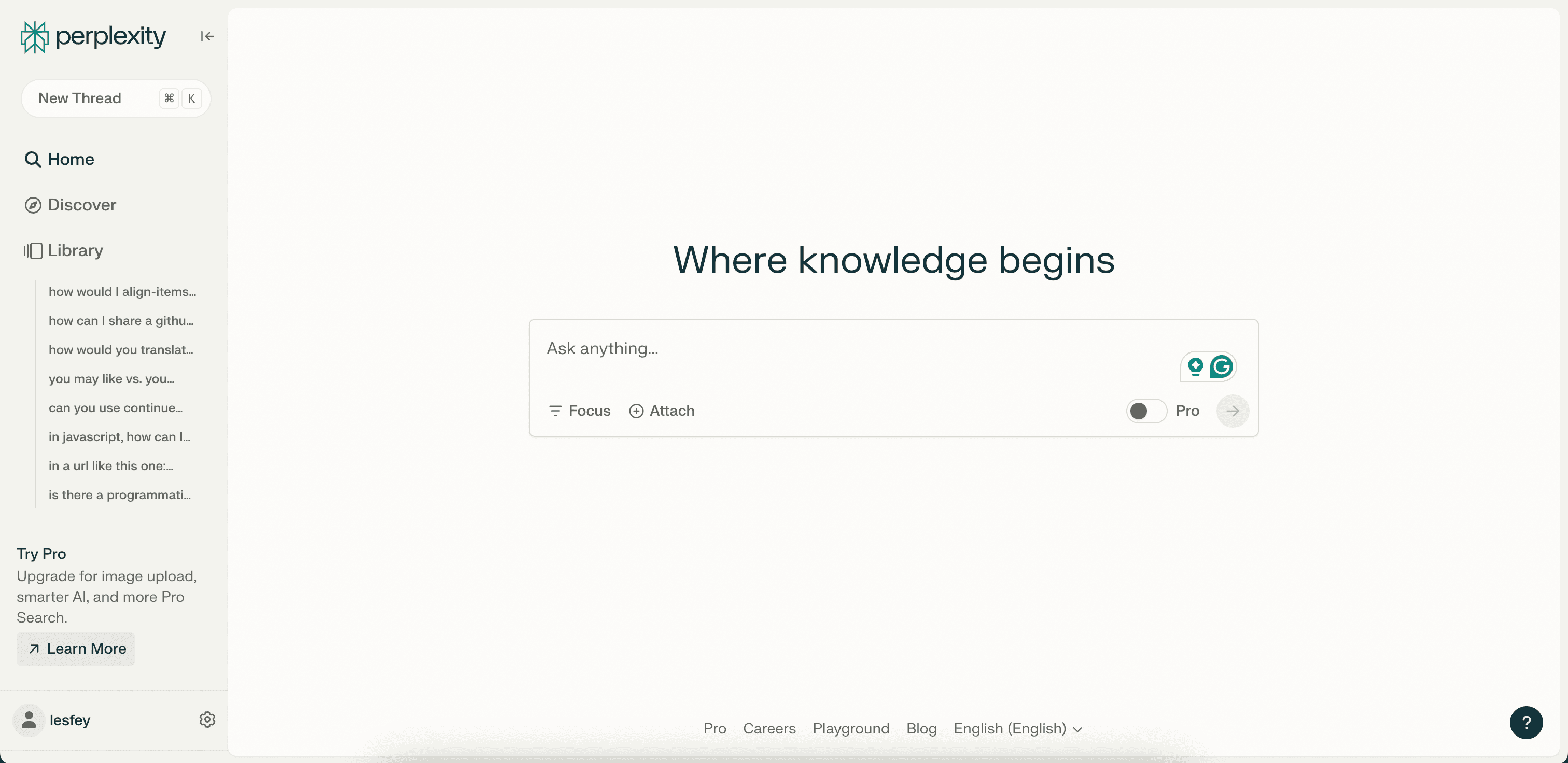Click Learn More about Pro
The width and height of the screenshot is (1568, 763).
pos(76,648)
